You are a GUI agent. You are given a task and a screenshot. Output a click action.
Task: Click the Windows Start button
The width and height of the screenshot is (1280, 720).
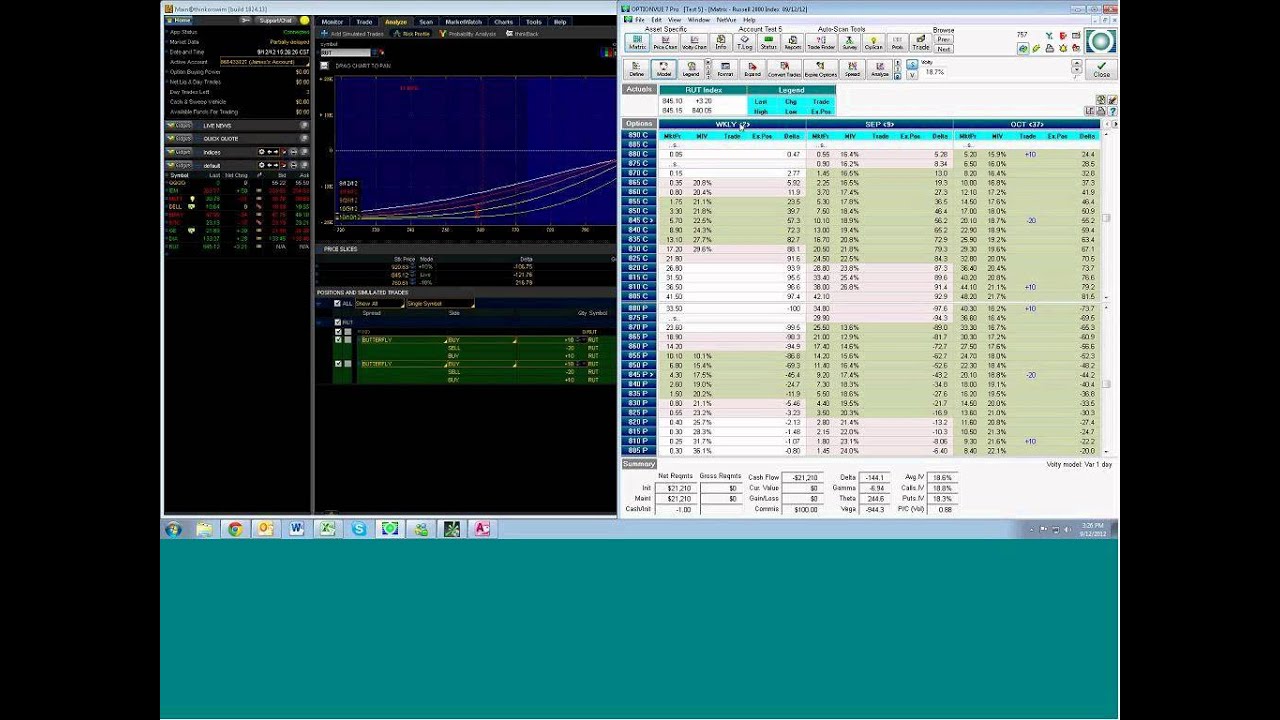[173, 529]
